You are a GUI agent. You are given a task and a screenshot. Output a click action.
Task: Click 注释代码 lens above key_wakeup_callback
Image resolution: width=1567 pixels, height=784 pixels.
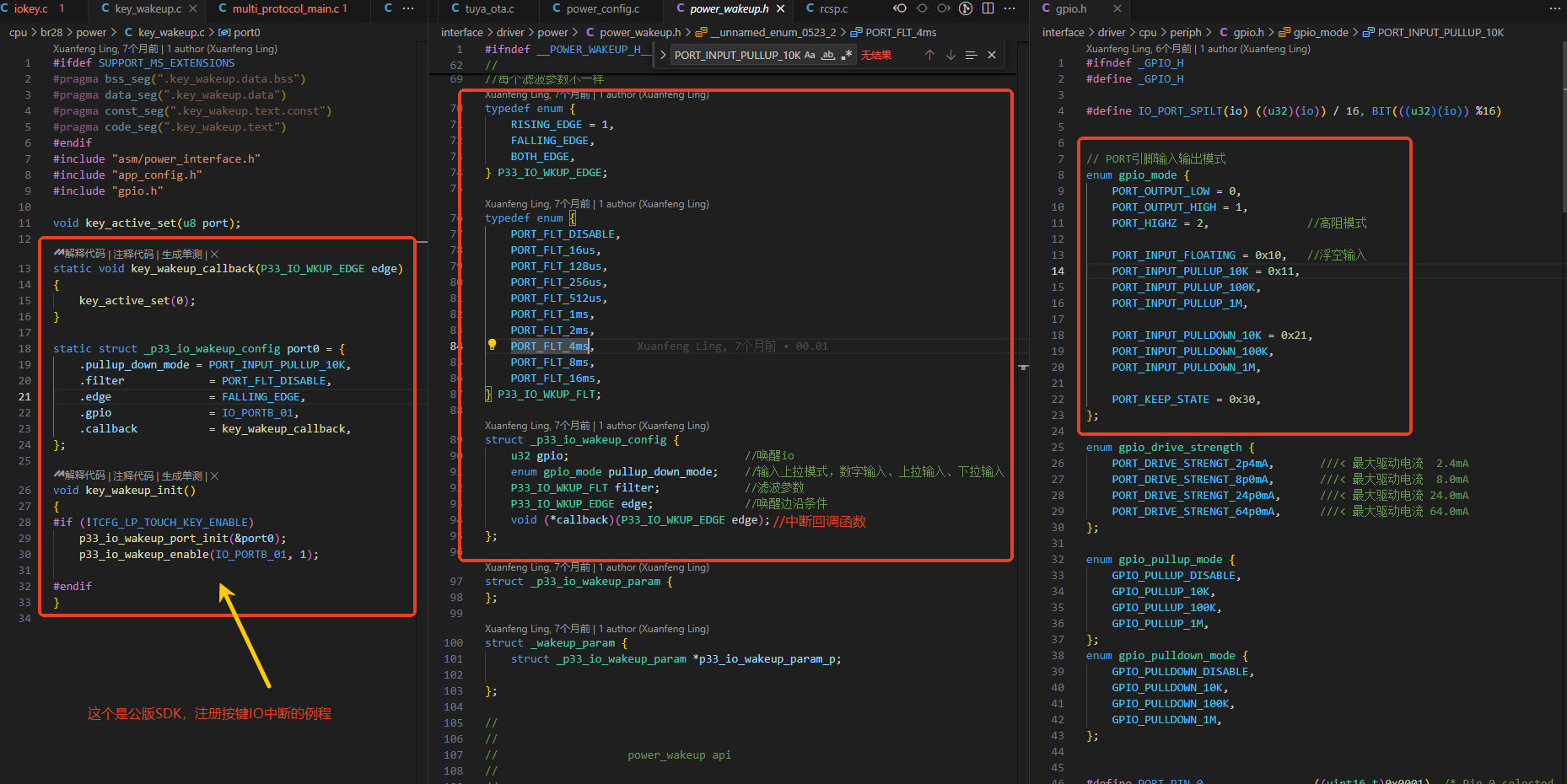pyautogui.click(x=133, y=254)
